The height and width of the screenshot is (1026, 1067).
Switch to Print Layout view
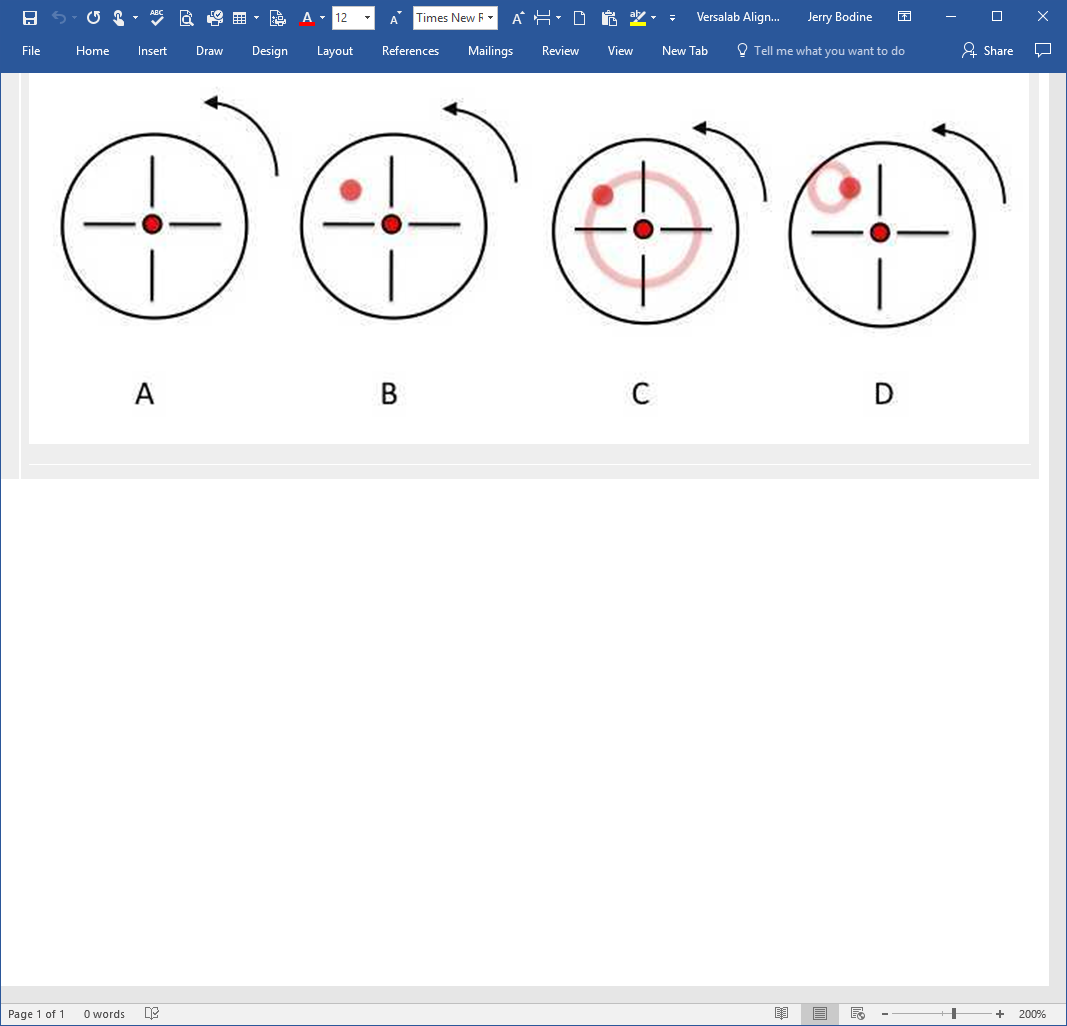(x=819, y=1014)
